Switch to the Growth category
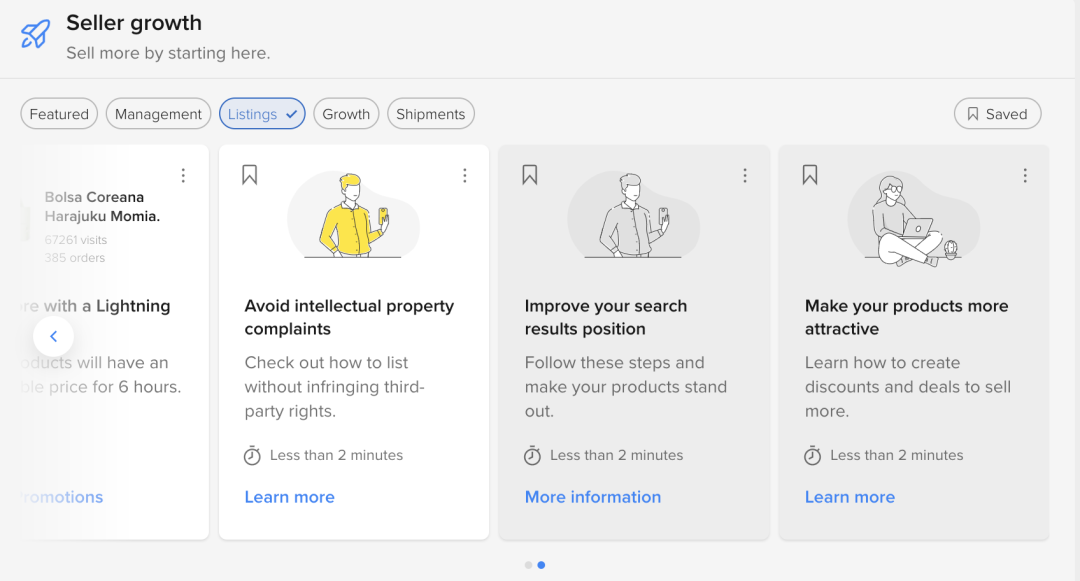Screen dimensions: 1080x581 pyautogui.click(x=346, y=114)
